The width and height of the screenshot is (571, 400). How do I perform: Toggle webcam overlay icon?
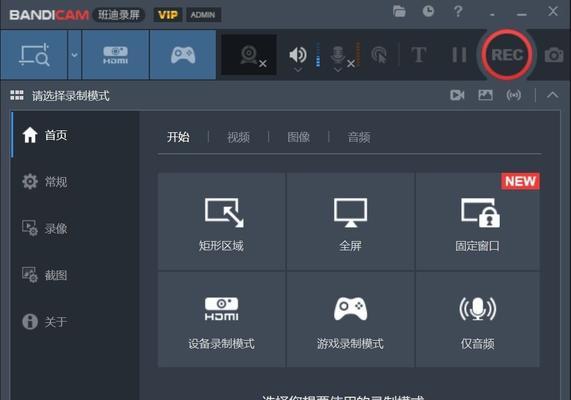[x=249, y=55]
